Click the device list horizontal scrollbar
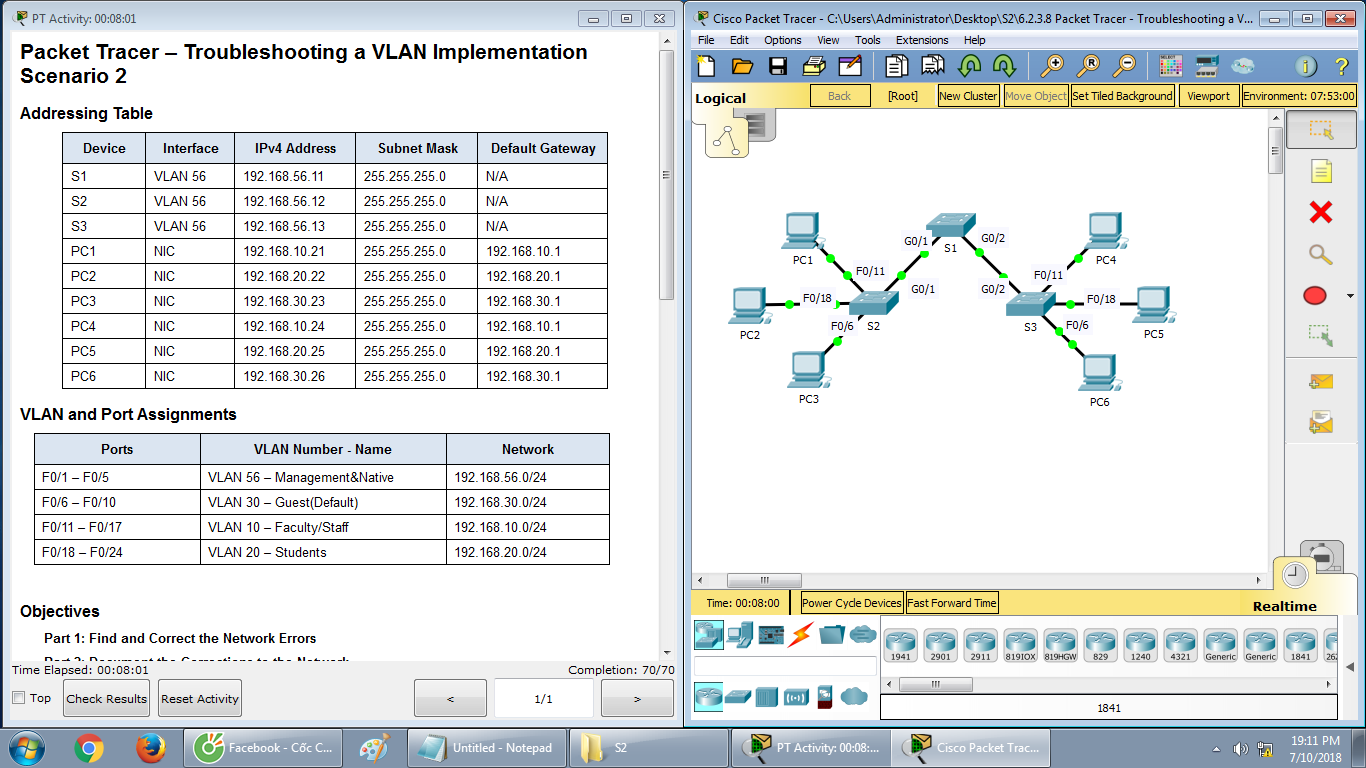This screenshot has width=1366, height=768. (x=1107, y=685)
